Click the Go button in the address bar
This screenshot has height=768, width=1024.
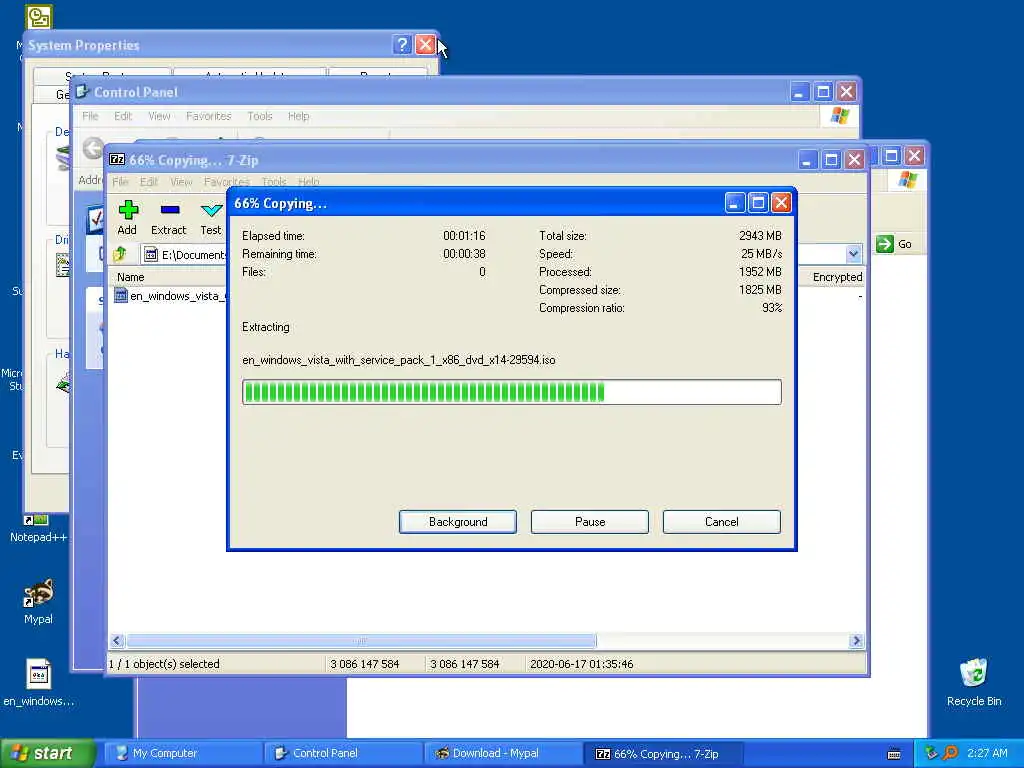pyautogui.click(x=894, y=244)
